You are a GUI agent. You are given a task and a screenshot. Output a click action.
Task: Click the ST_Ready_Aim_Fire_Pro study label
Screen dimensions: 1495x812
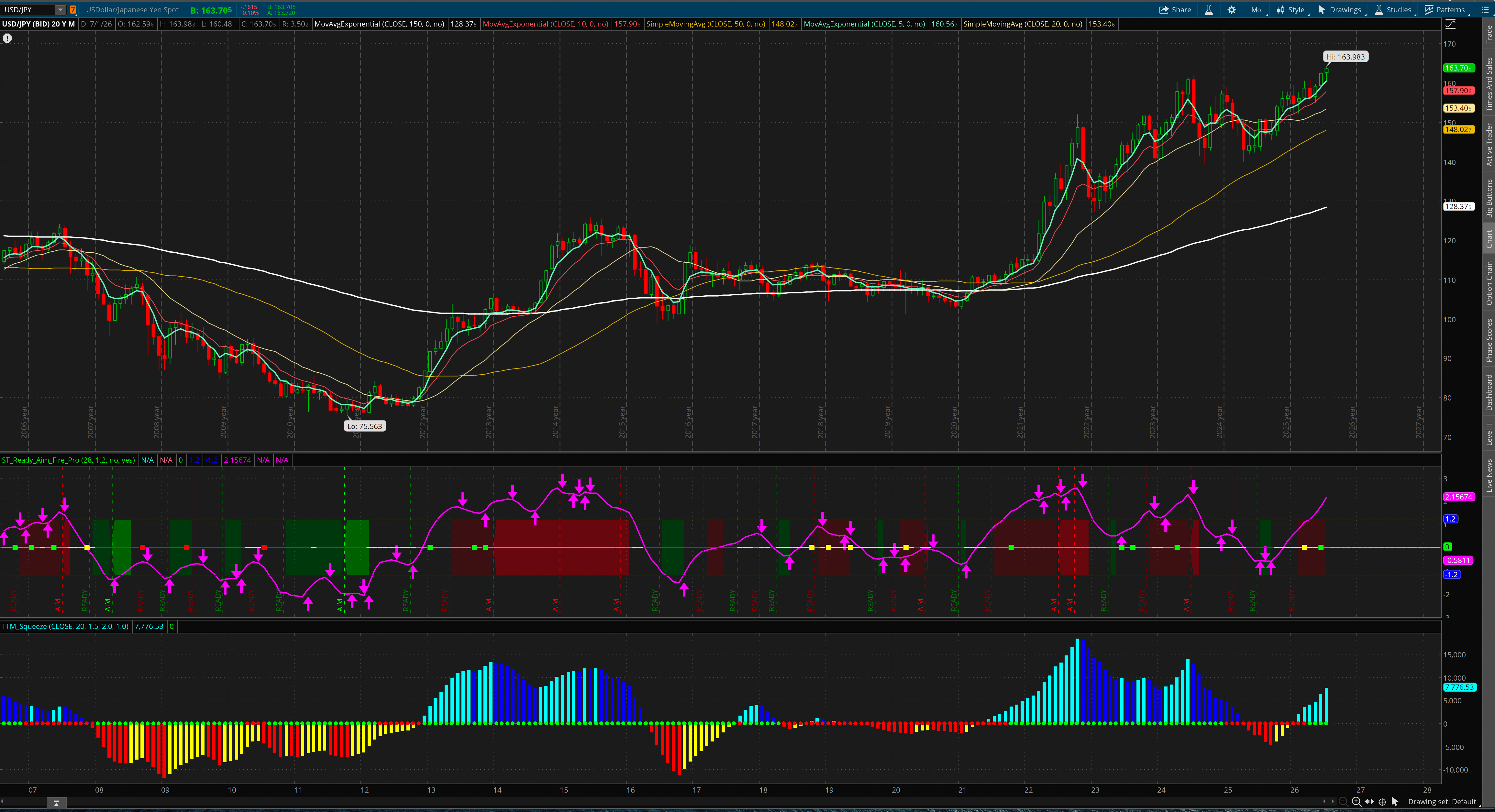[x=69, y=461]
